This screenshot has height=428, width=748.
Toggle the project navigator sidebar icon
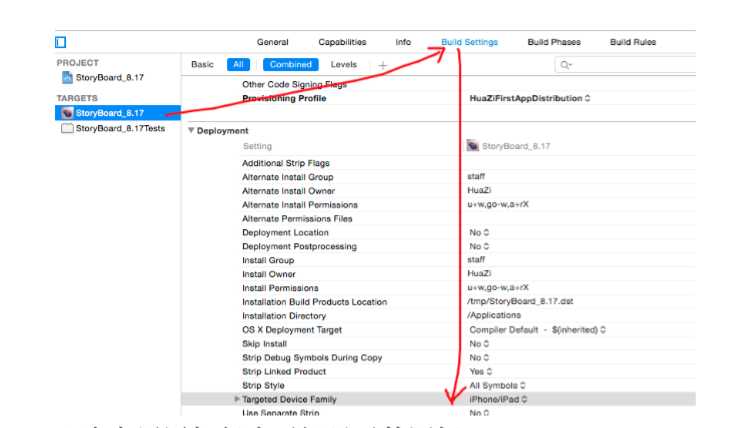(61, 42)
